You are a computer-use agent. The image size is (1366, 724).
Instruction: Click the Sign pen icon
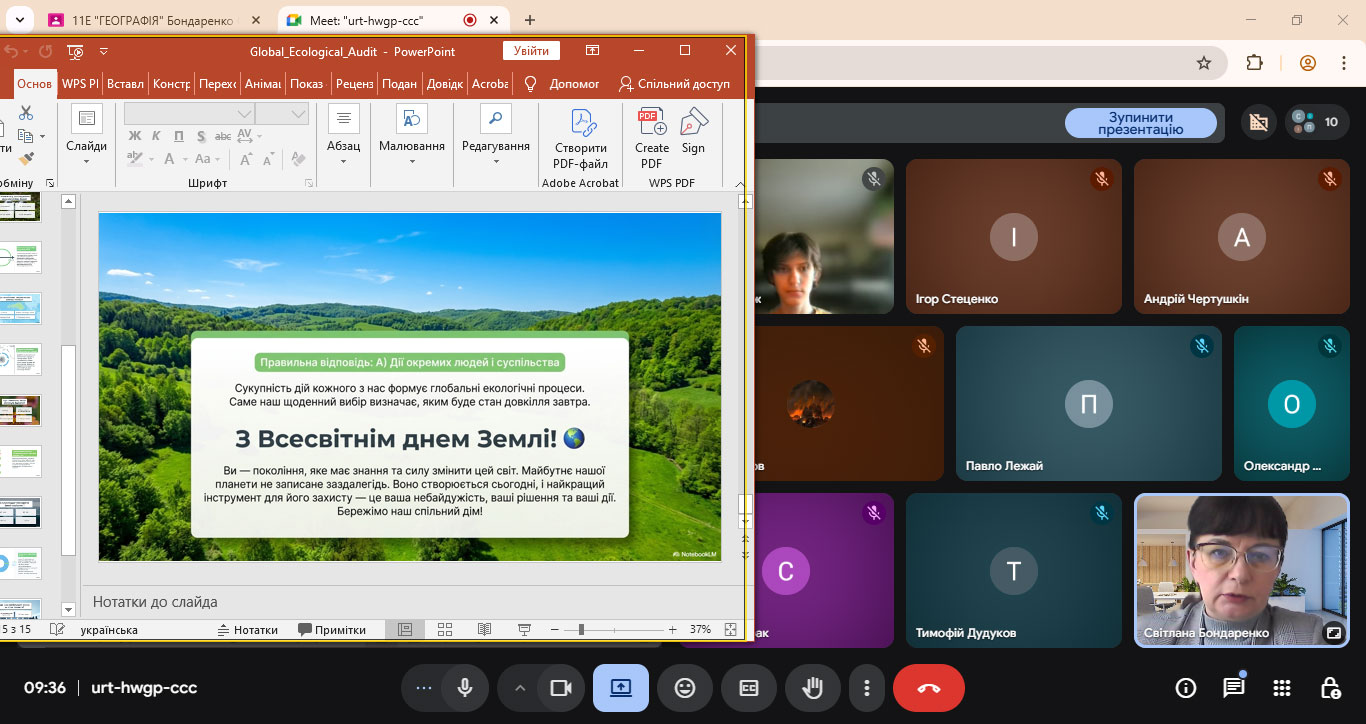pos(693,124)
